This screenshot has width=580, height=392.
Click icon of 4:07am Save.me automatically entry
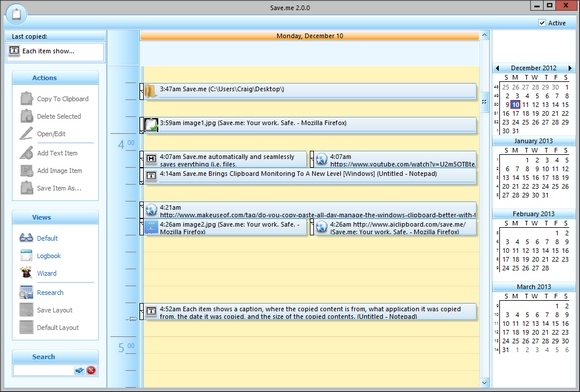[151, 159]
